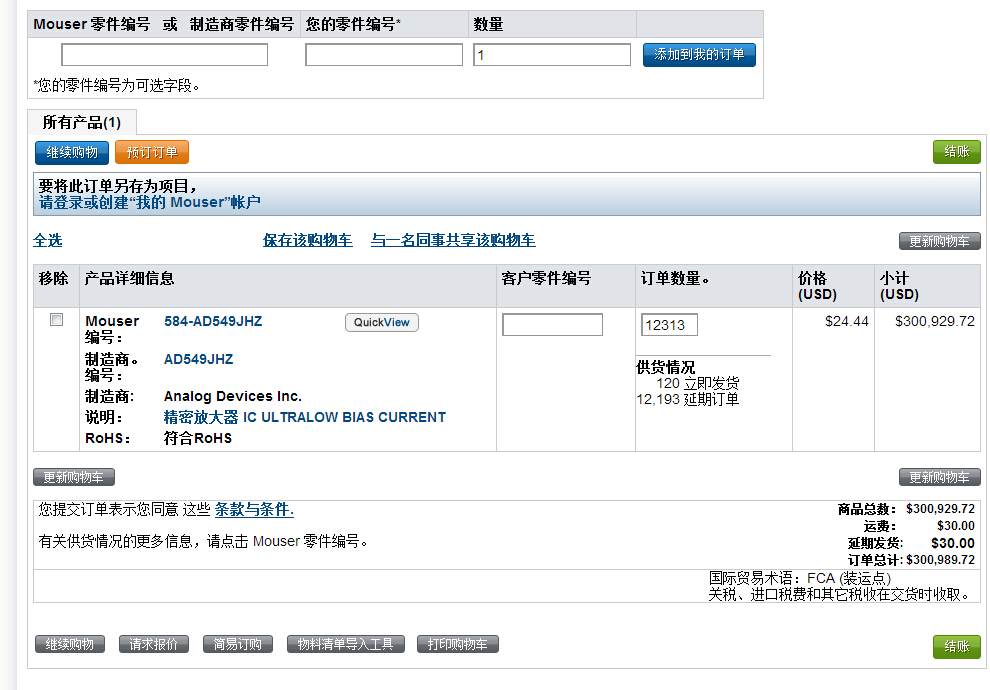Viewport: 990px width, 690px height.
Task: Click the 国际贸易术语：FCA (装运点) text
Action: point(799,578)
